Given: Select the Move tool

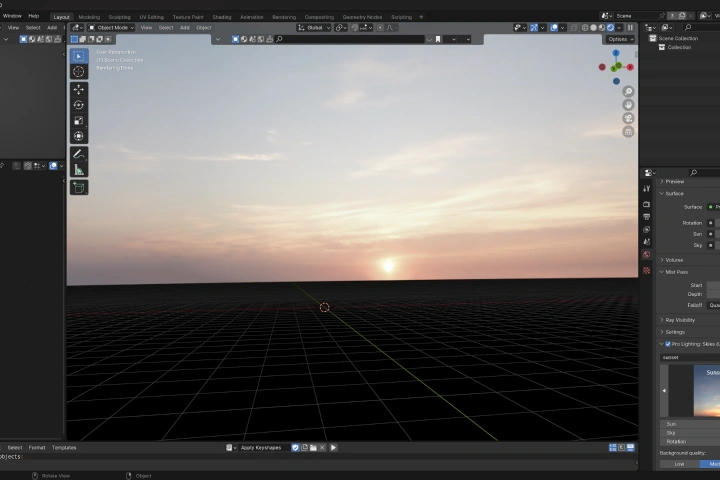Looking at the screenshot, I should coord(79,90).
